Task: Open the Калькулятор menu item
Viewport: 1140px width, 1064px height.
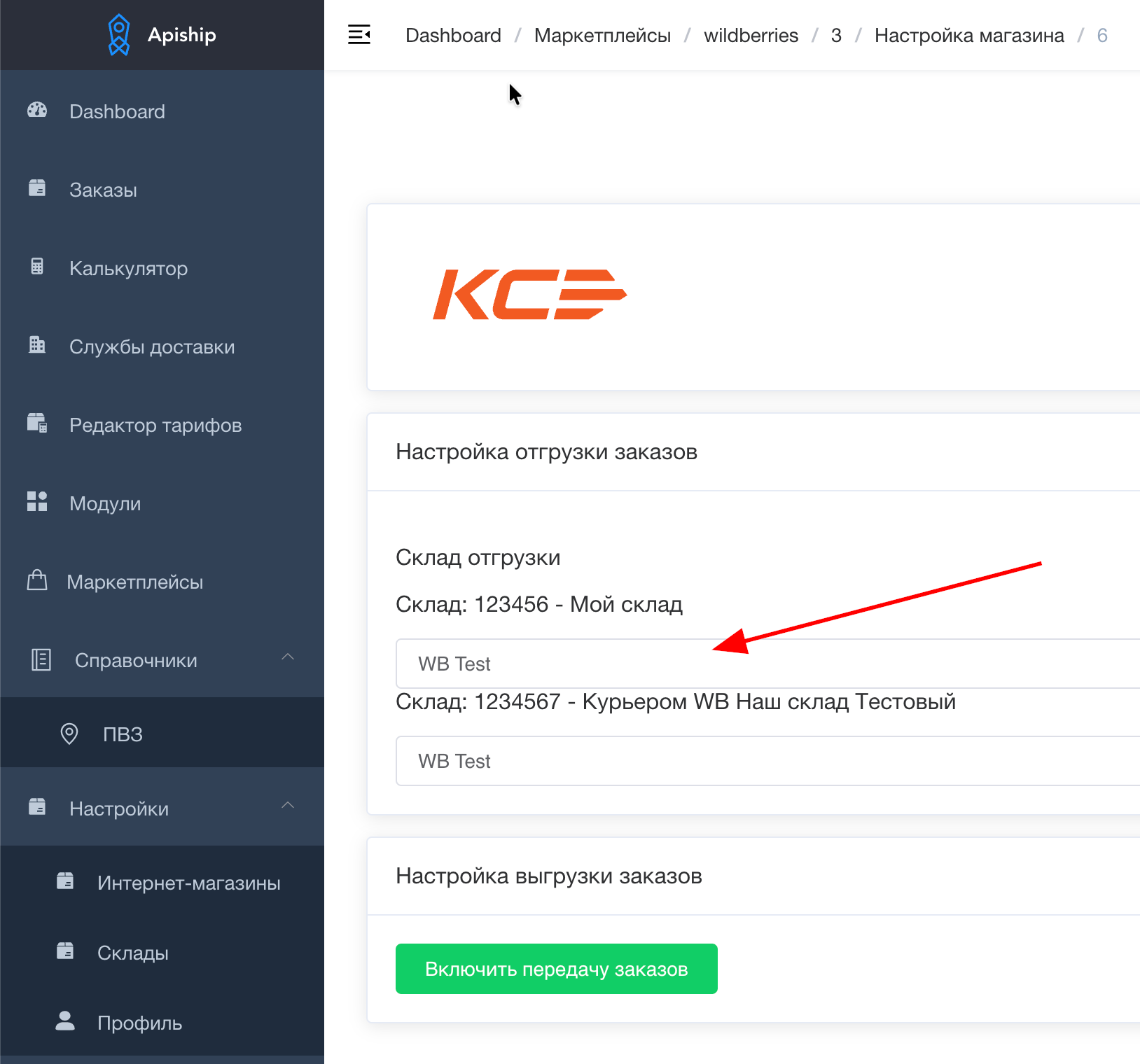Action: 162,268
